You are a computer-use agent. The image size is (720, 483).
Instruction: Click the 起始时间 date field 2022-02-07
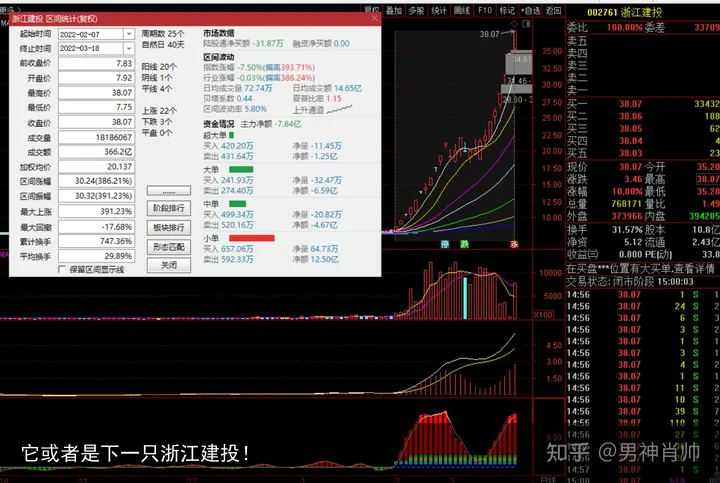pyautogui.click(x=91, y=34)
